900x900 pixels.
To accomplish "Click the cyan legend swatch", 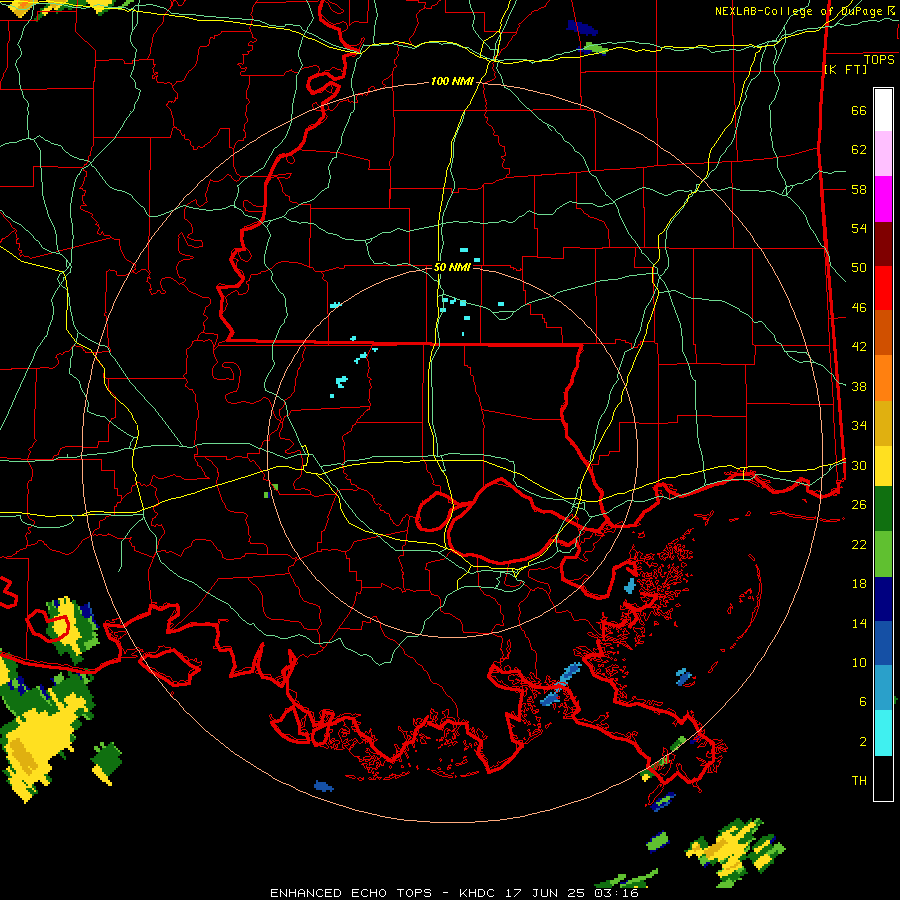I will click(x=883, y=734).
